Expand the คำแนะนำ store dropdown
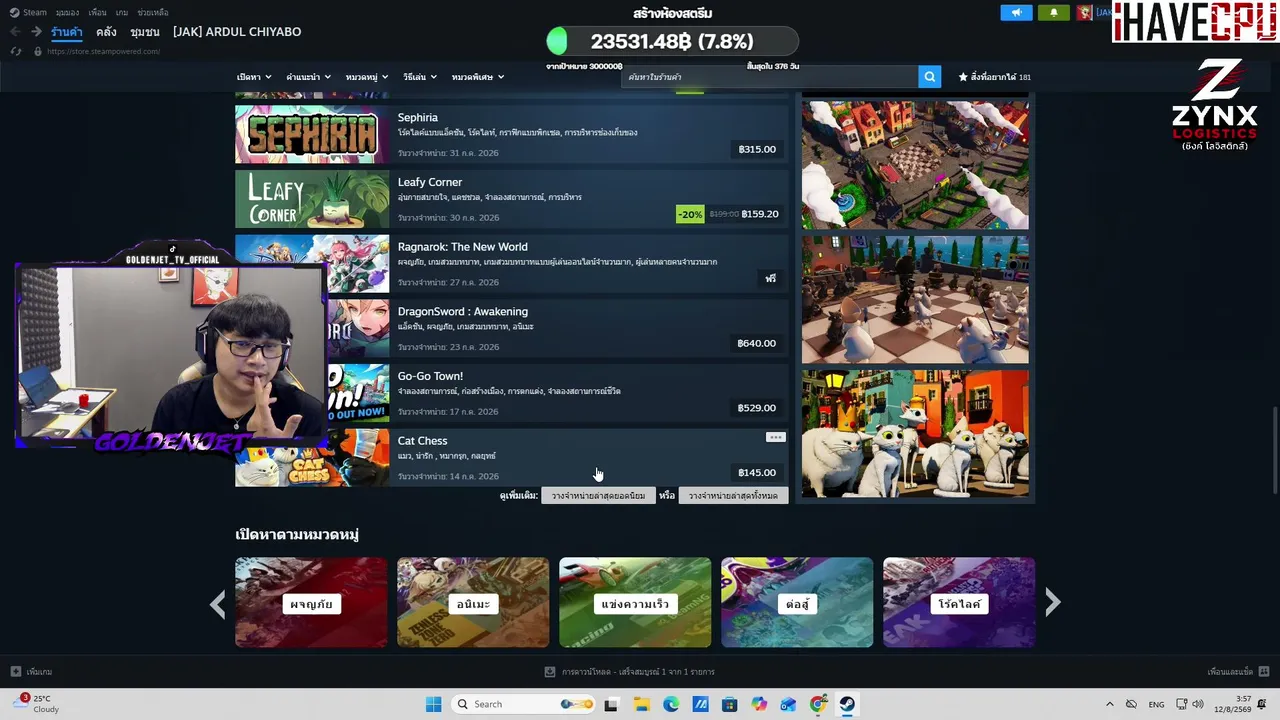Viewport: 1280px width, 720px height. click(x=308, y=77)
